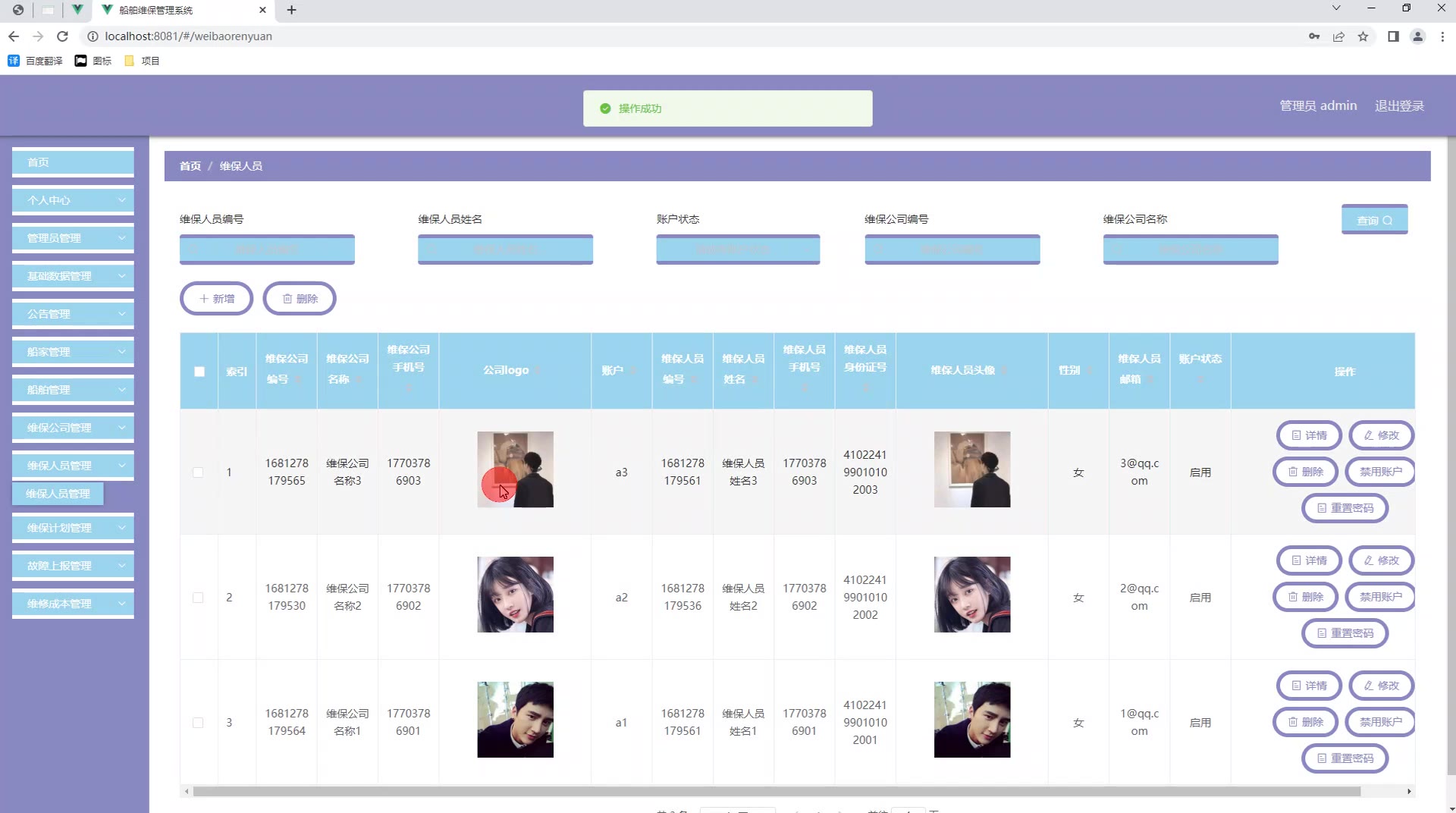
Task: Click the 管理员 admin label
Action: (1318, 106)
